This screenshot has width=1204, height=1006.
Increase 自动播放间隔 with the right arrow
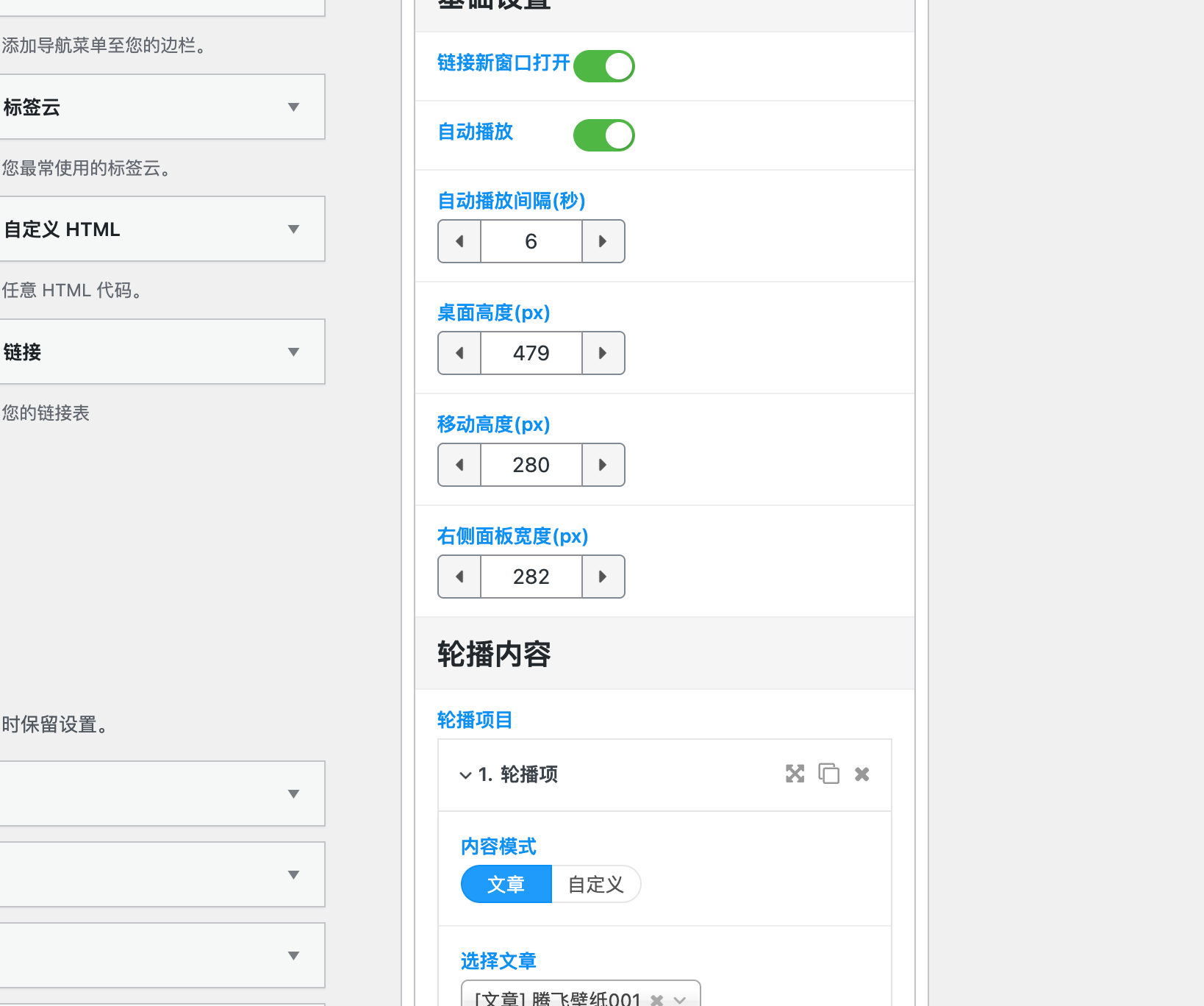tap(603, 241)
